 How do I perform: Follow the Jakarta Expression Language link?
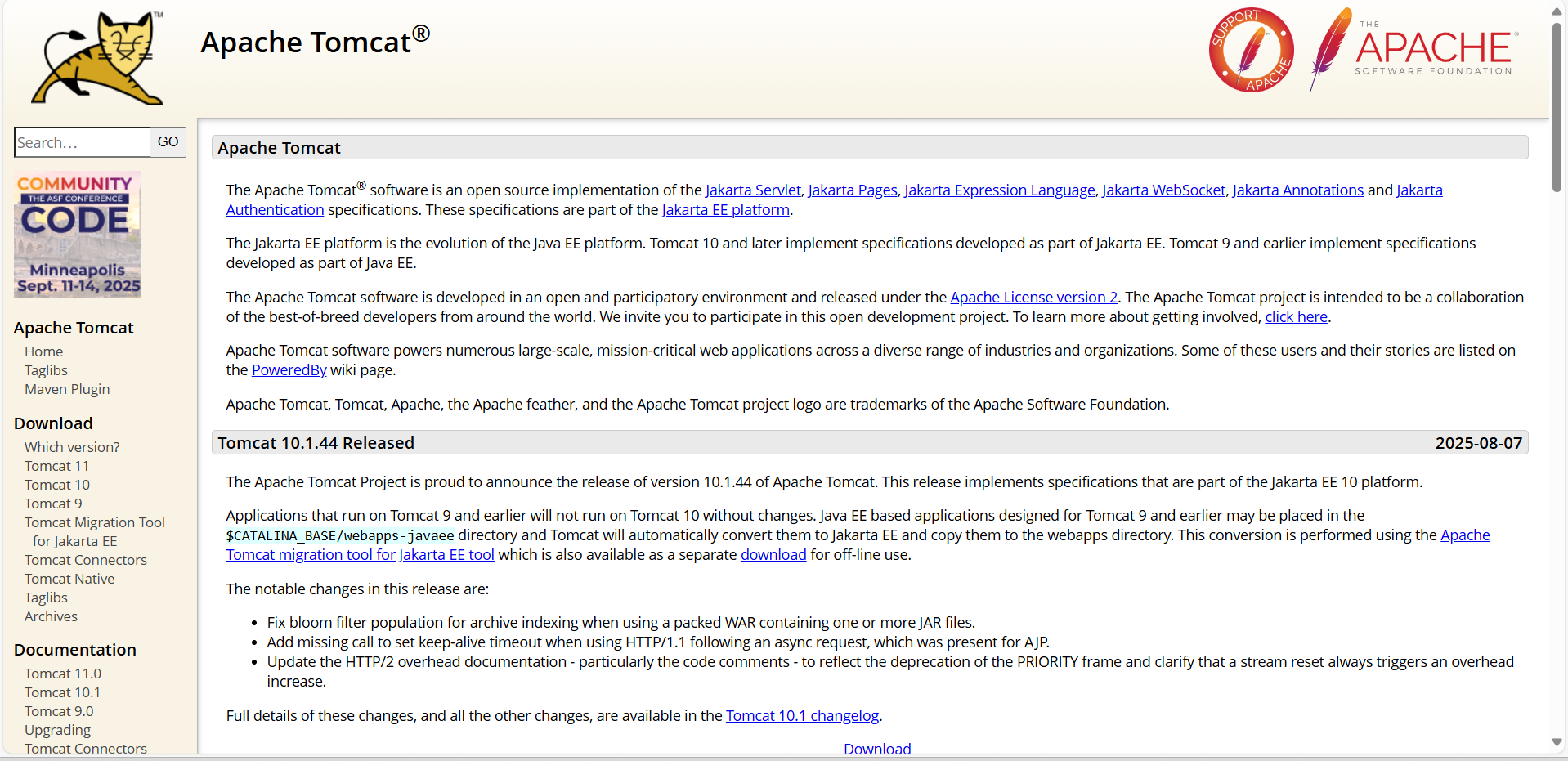pos(999,190)
